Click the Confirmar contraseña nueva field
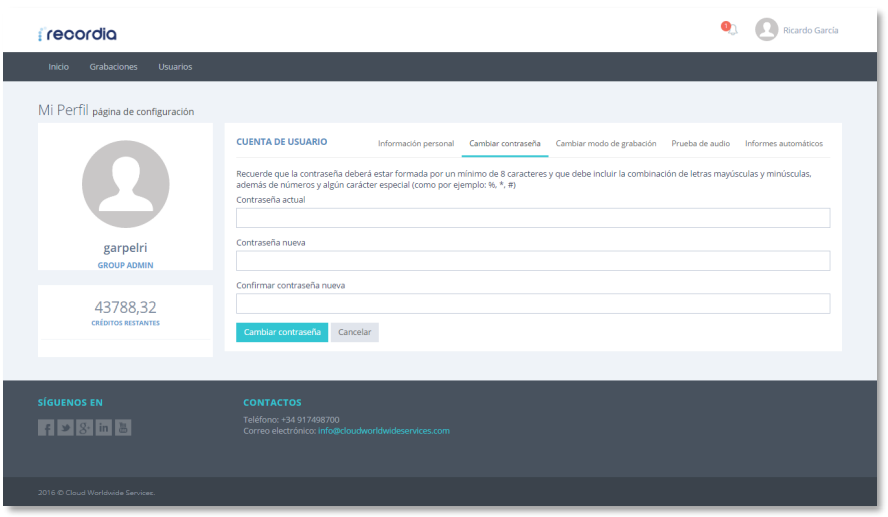The width and height of the screenshot is (888, 517). click(x=533, y=304)
